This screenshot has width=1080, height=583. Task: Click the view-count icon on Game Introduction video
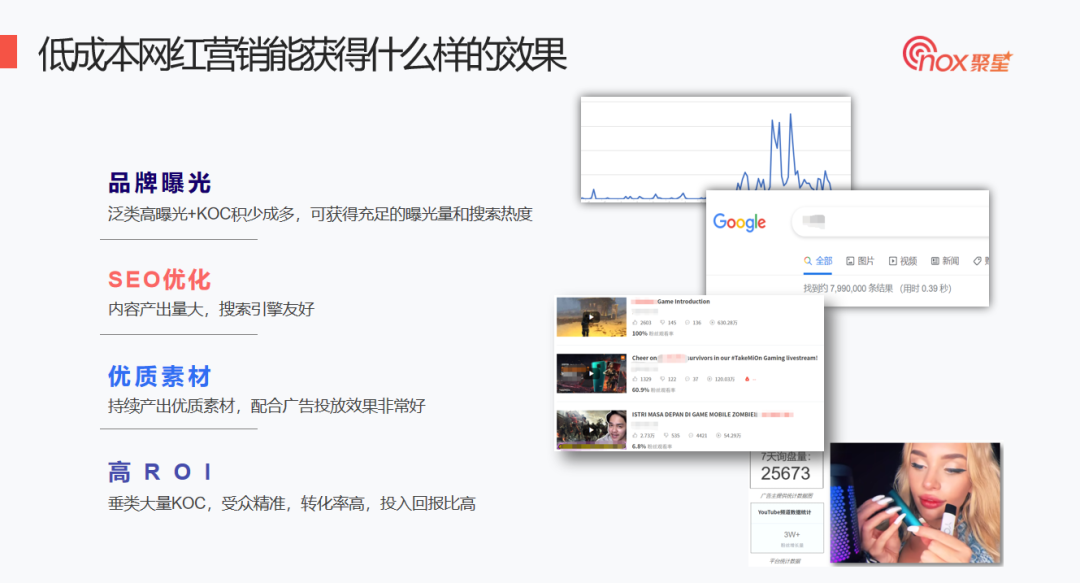click(x=712, y=322)
